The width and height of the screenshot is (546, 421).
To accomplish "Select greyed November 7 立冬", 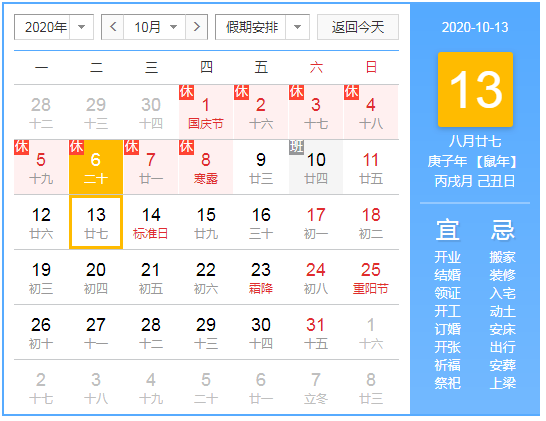I will (x=316, y=388).
